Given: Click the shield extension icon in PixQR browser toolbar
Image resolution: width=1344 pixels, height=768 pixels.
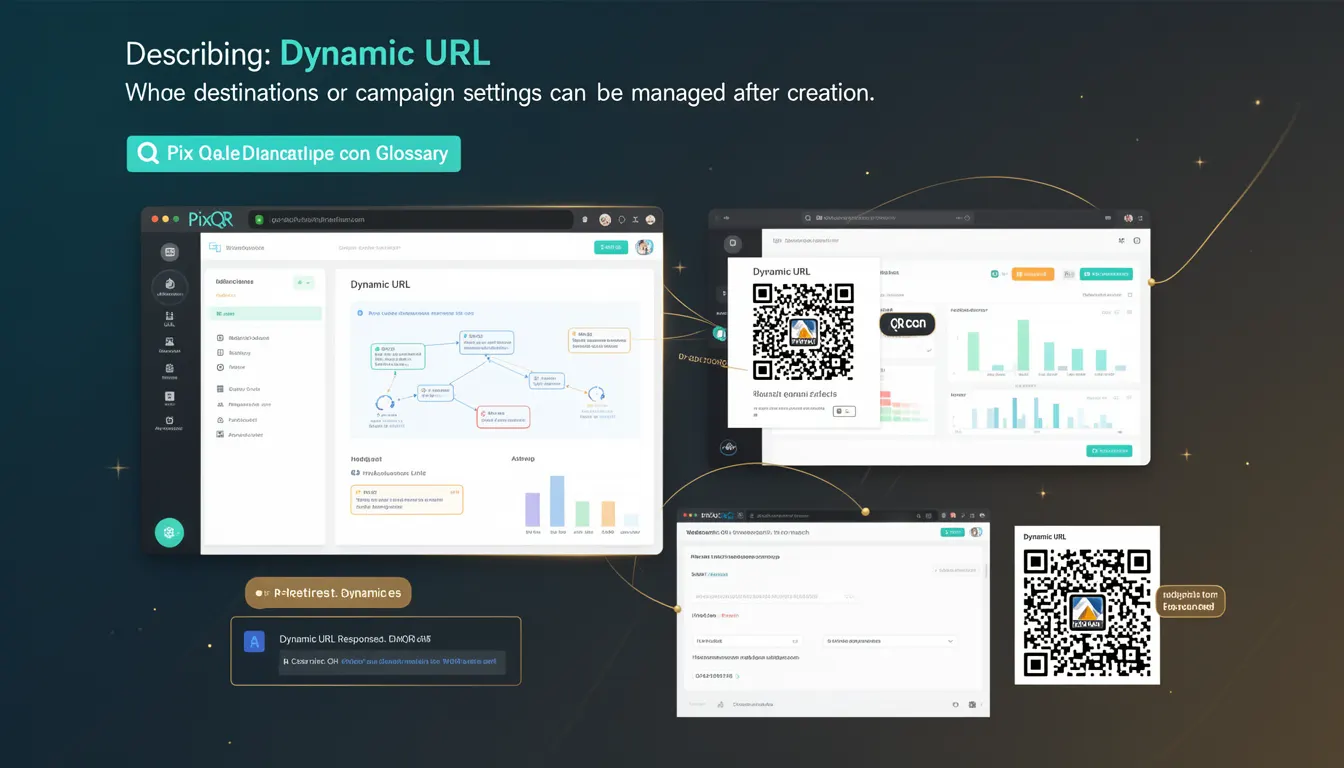Looking at the screenshot, I should (585, 219).
